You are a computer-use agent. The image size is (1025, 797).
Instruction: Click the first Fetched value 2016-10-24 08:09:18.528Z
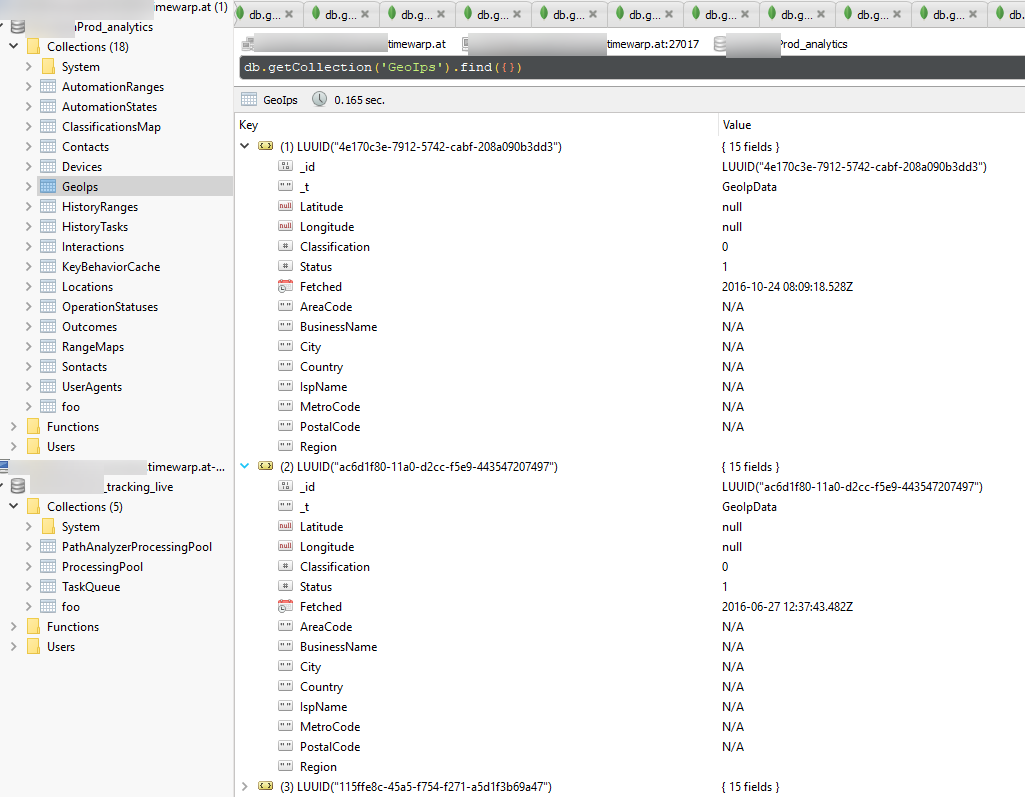point(787,286)
